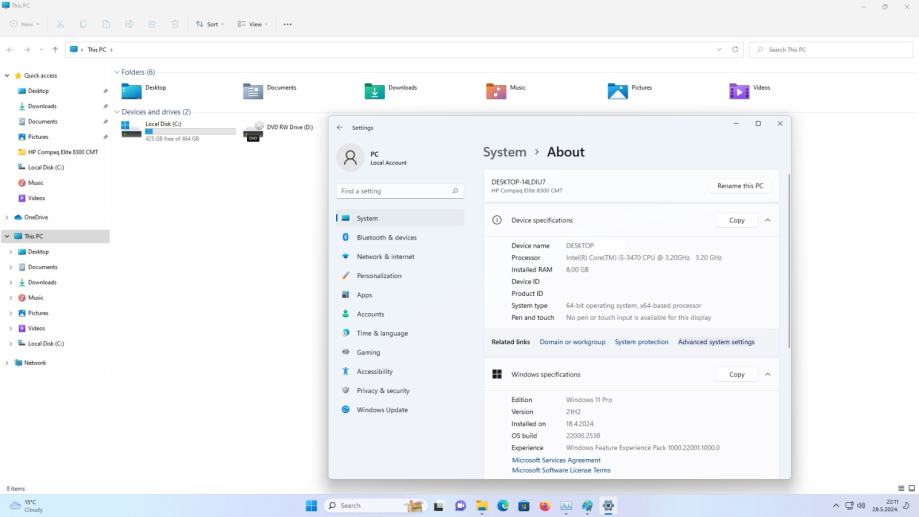Image resolution: width=919 pixels, height=517 pixels.
Task: Click the PC Local Account profile picture
Action: [x=350, y=158]
